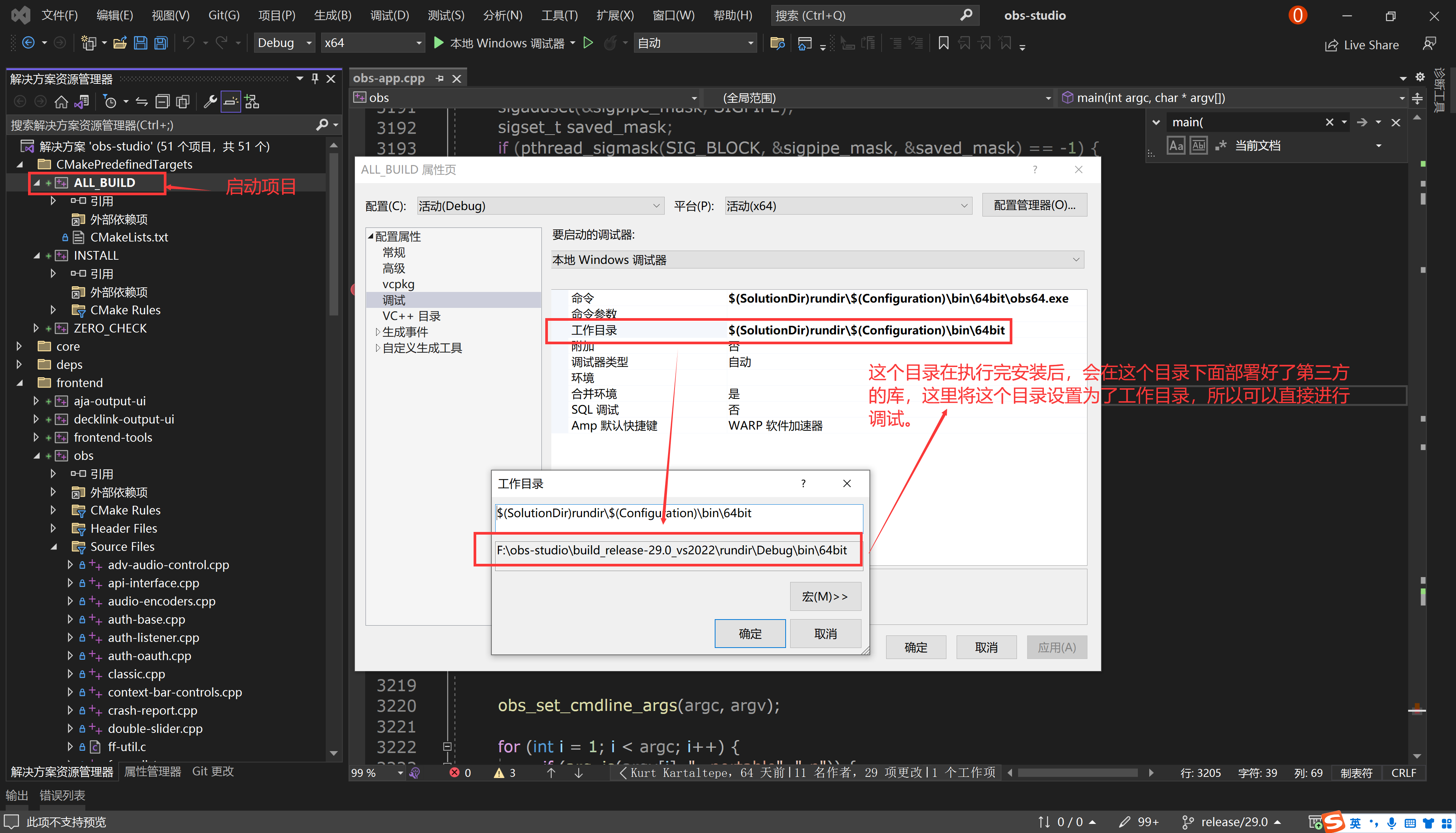This screenshot has height=833, width=1456.
Task: Click the Home icon in Solution Explorer
Action: (61, 101)
